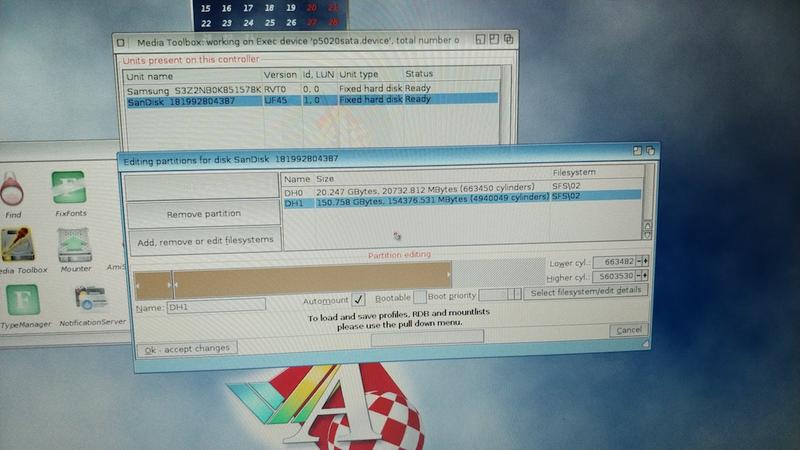Toggle the Bootable checkbox
Screen dimensions: 800x450
[419, 296]
